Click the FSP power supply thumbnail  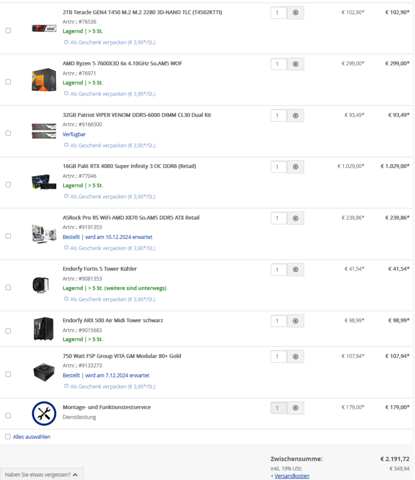tap(44, 372)
